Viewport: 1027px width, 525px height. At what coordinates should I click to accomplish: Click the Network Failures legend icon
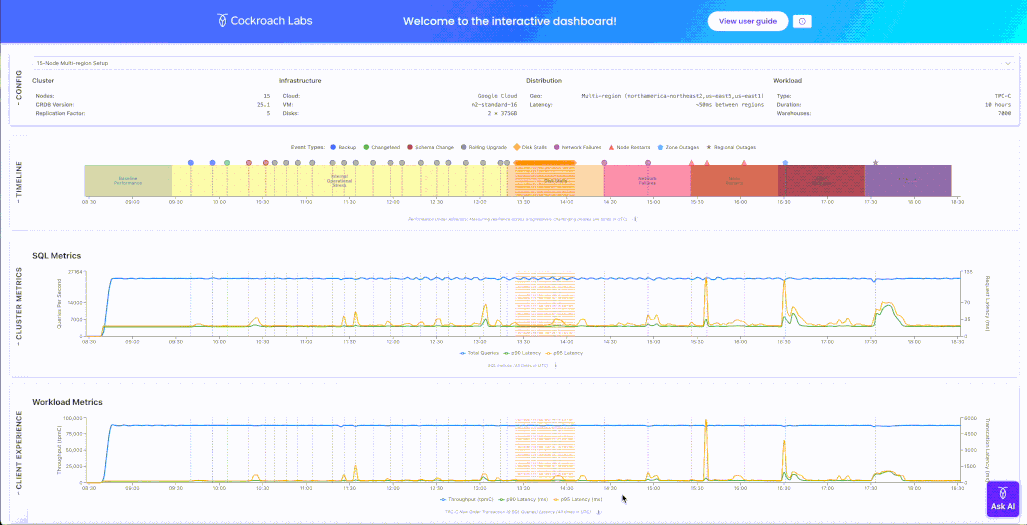point(557,147)
